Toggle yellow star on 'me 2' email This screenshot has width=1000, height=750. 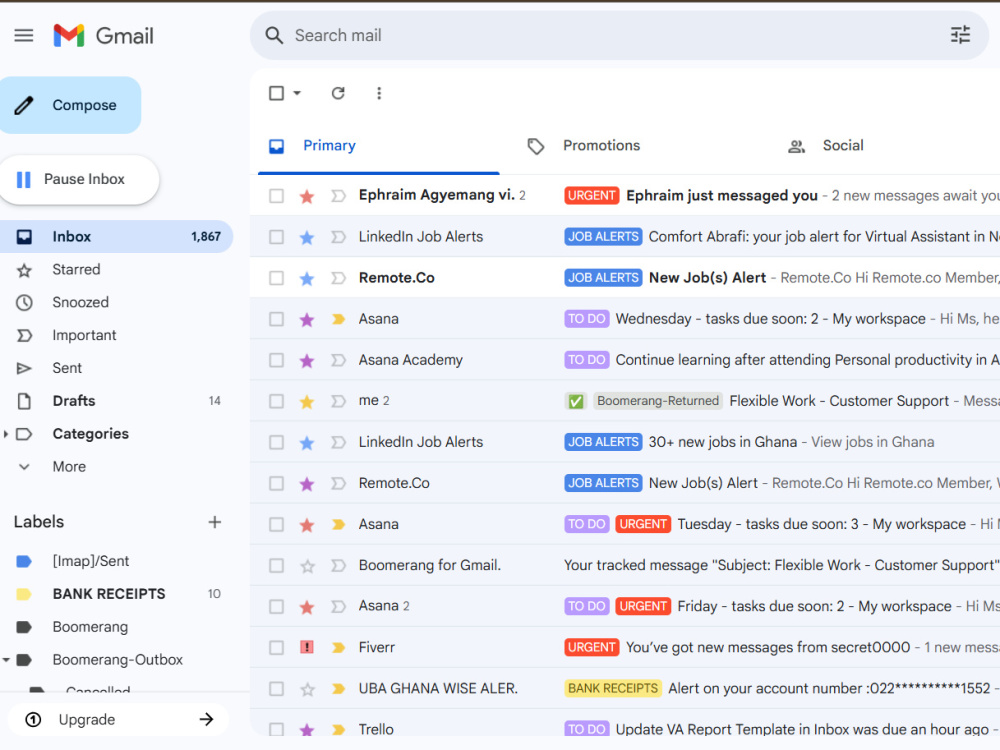point(307,401)
